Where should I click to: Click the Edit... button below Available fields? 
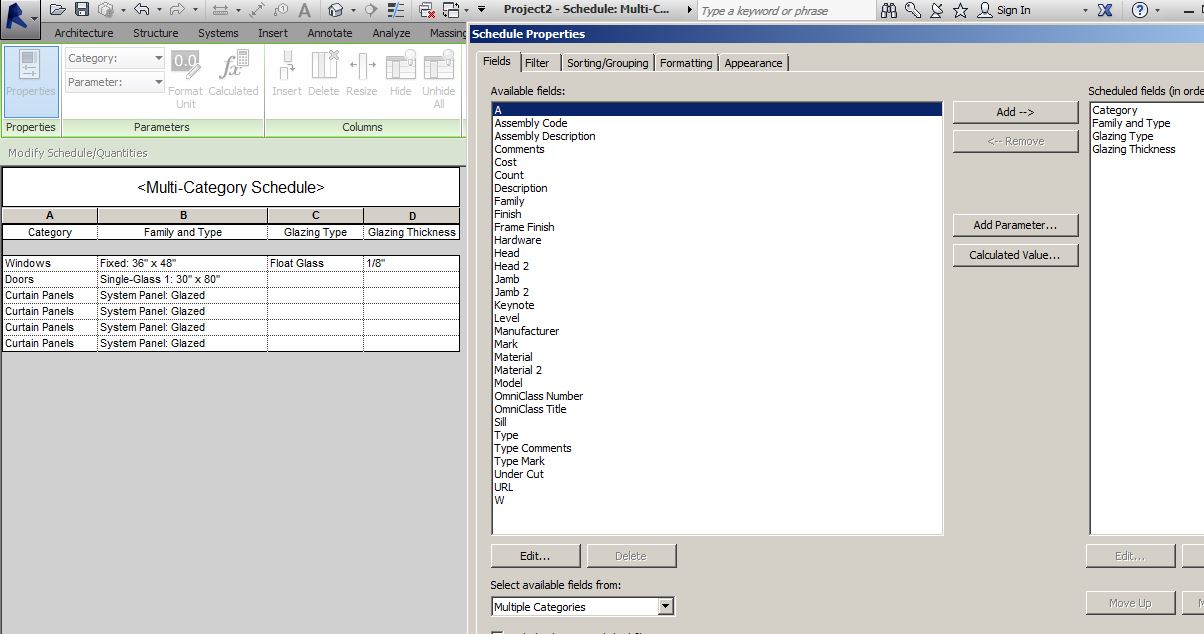[x=536, y=556]
